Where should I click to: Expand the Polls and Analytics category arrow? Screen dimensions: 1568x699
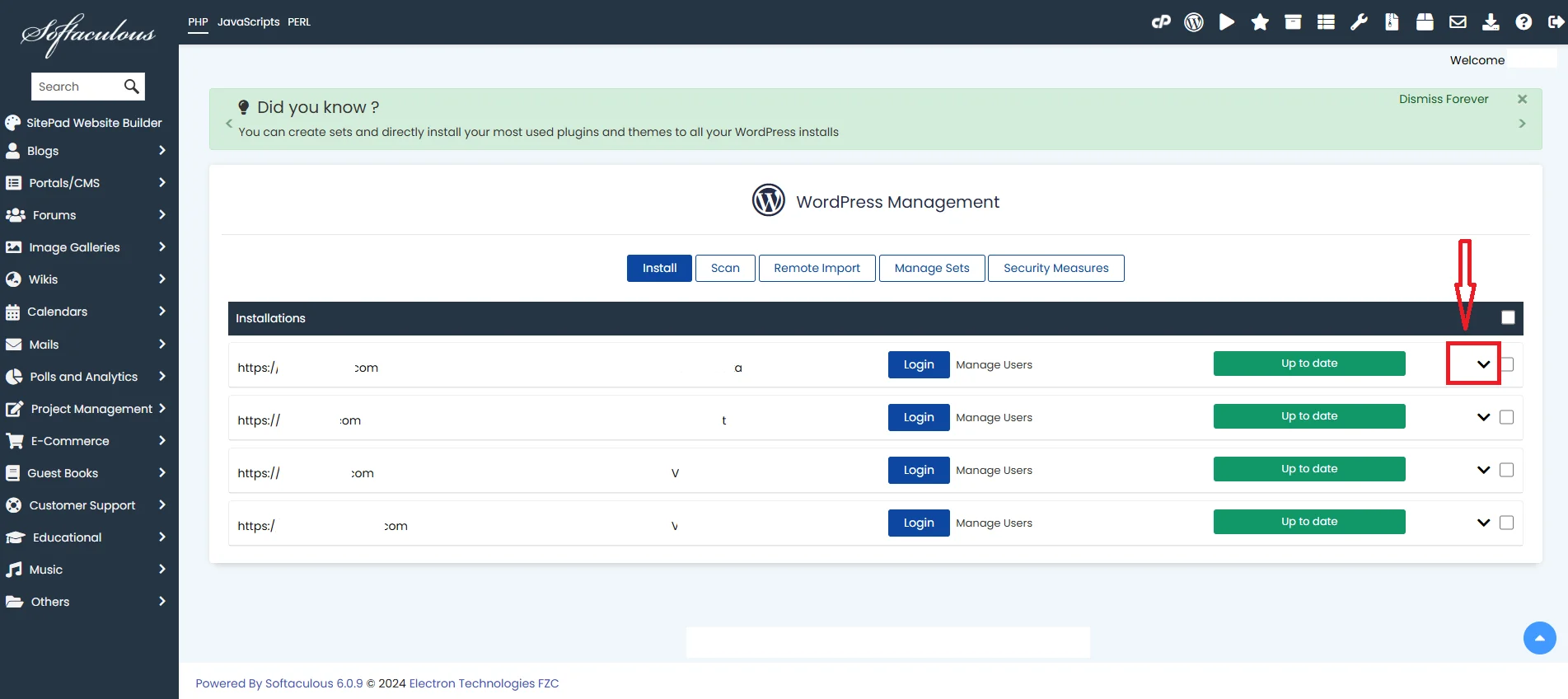(162, 377)
